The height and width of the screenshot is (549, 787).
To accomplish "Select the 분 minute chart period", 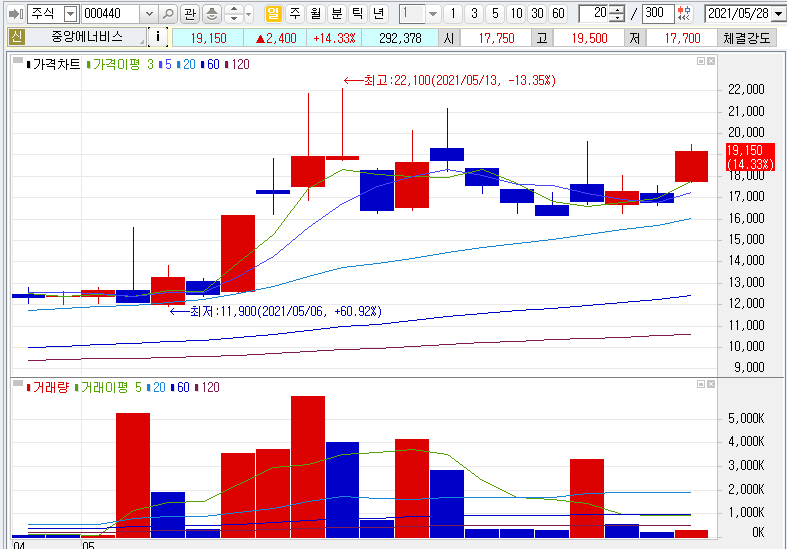I will click(337, 14).
